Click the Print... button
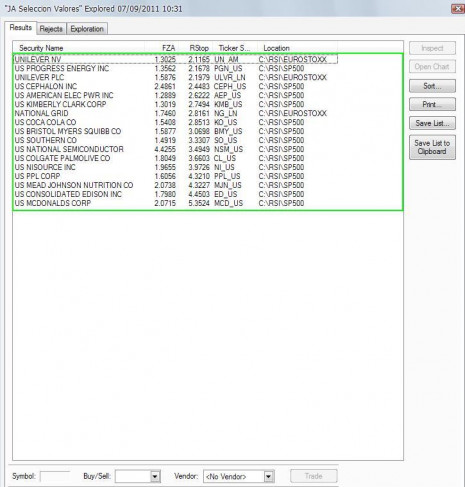 click(x=432, y=104)
